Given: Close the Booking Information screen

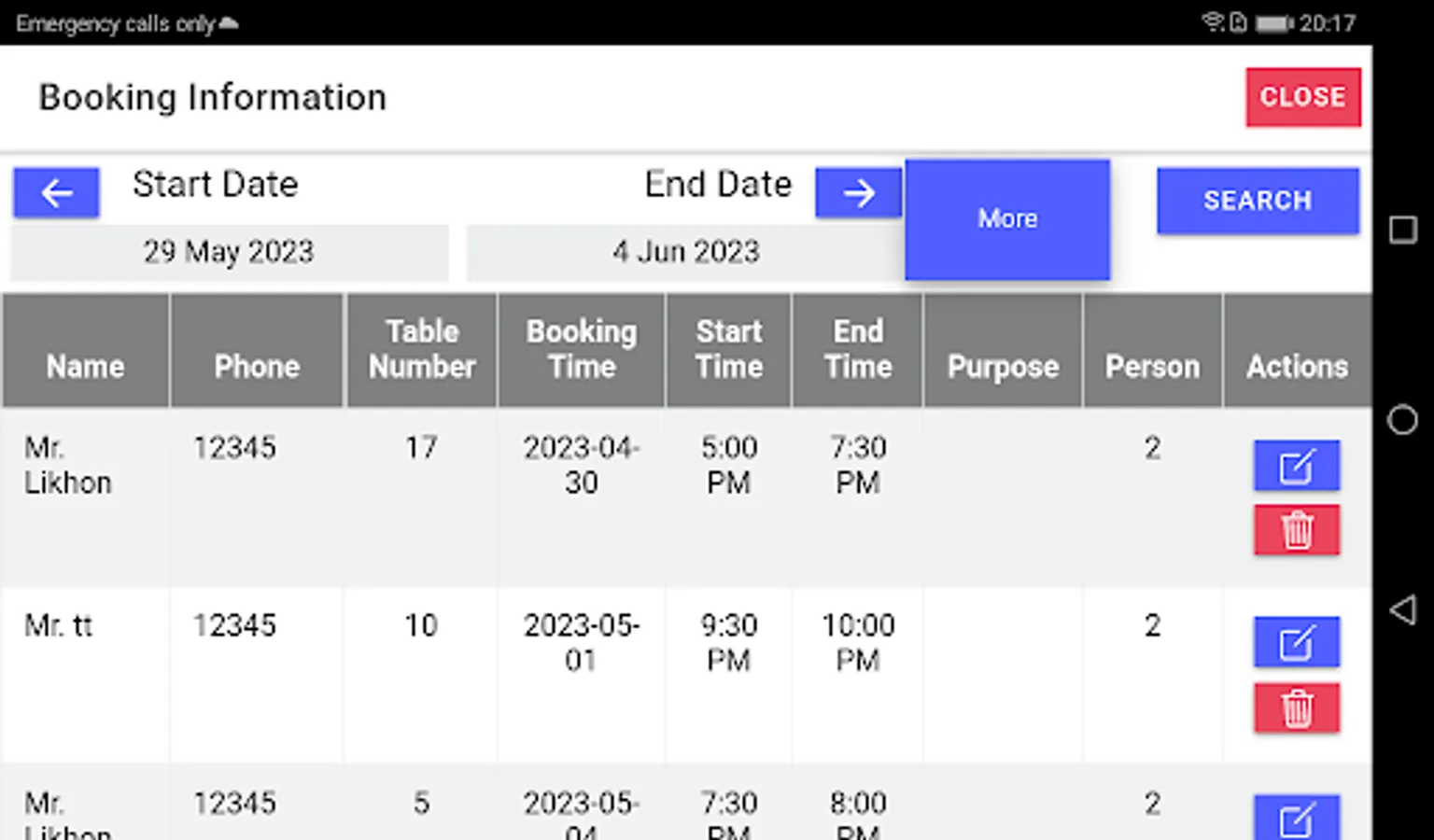Looking at the screenshot, I should [x=1302, y=97].
